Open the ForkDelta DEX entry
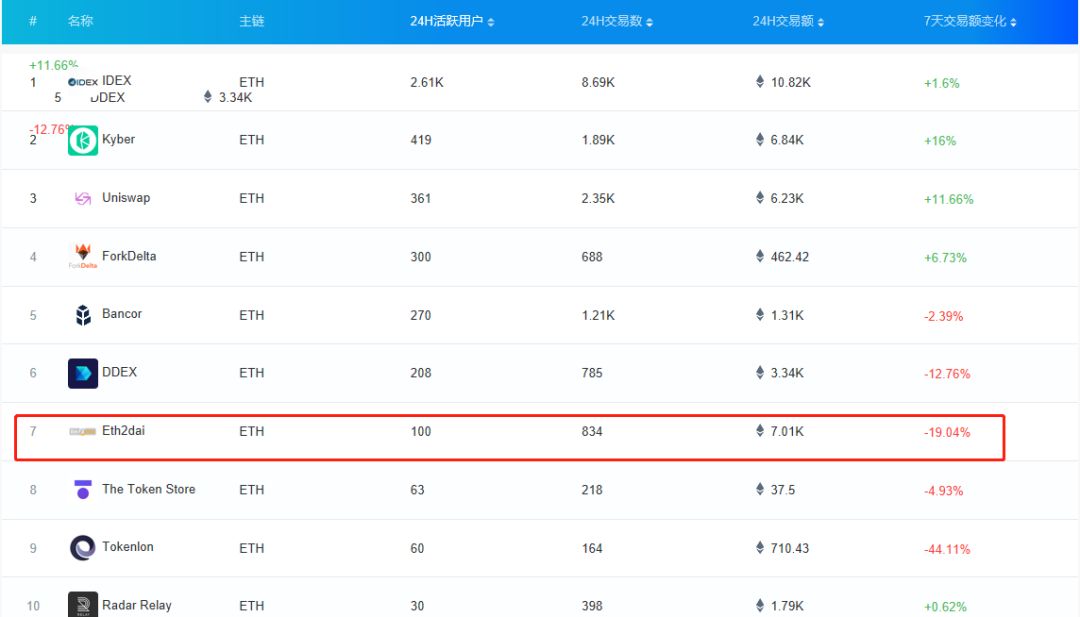The height and width of the screenshot is (617, 1080). [x=129, y=256]
